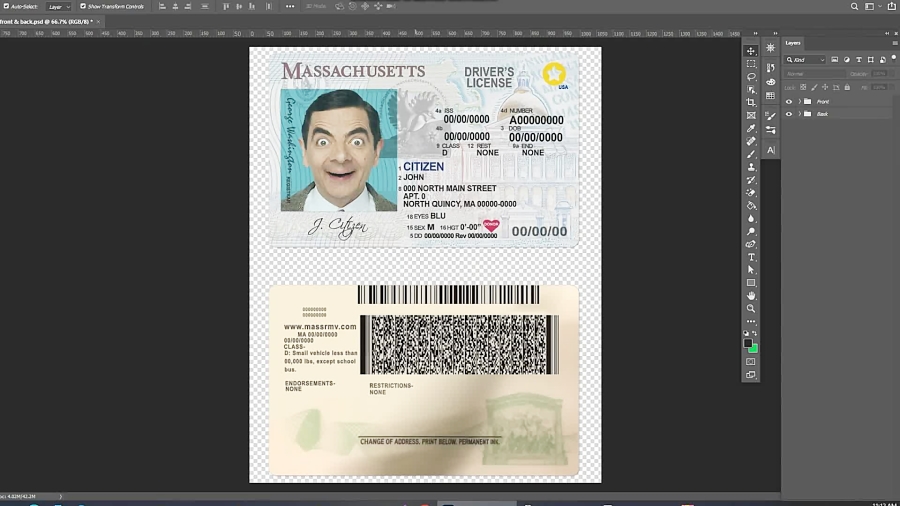The width and height of the screenshot is (900, 506).
Task: Select the Eraser tool
Action: 751,193
